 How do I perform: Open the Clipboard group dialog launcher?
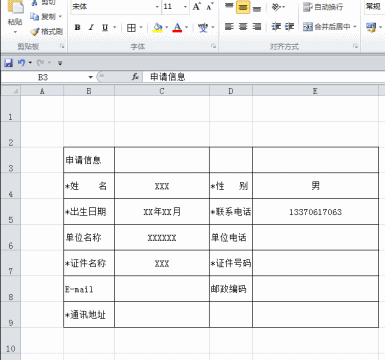pos(62,46)
